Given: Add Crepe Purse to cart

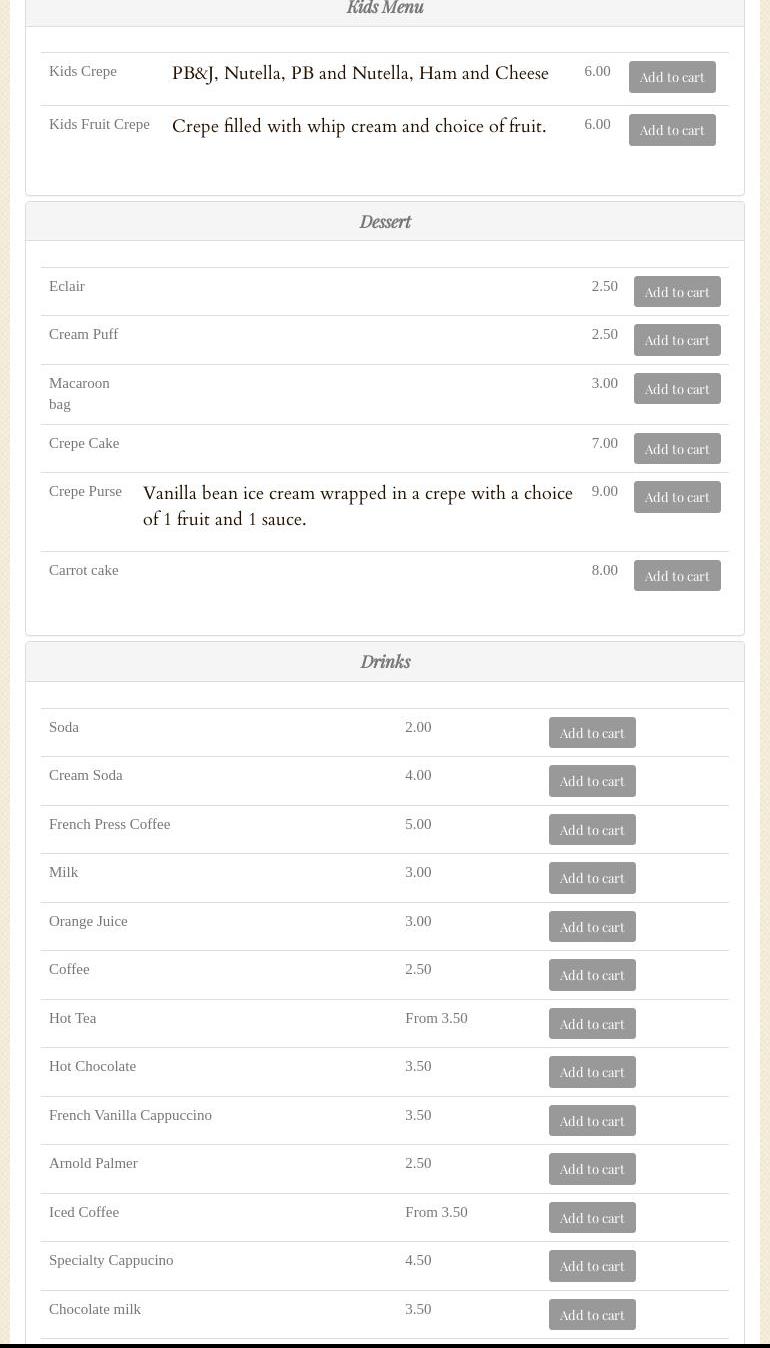Looking at the screenshot, I should (677, 497).
